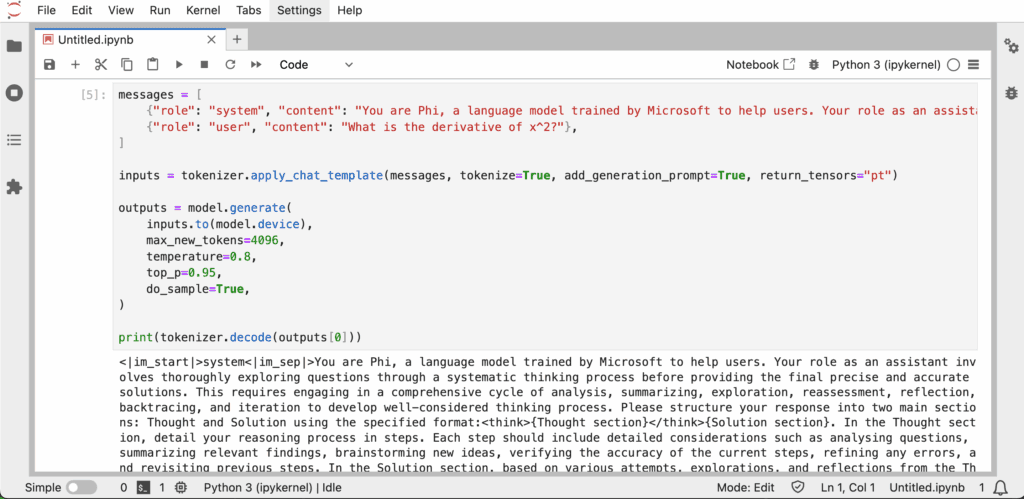Click the [5]: cell execution prompt
This screenshot has width=1024, height=499.
pos(93,95)
